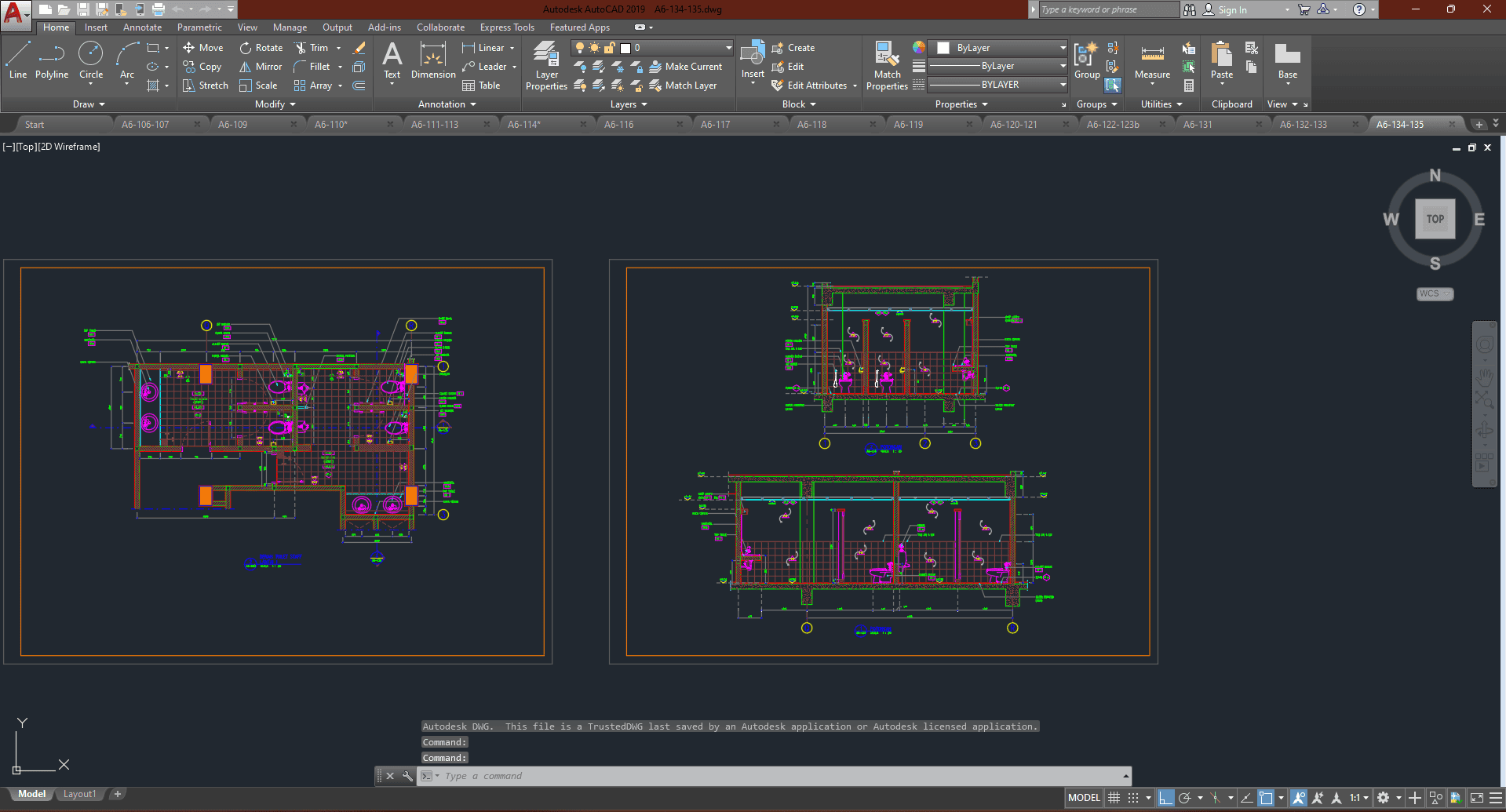Open the A6-116 drawing tab
This screenshot has height=812, width=1506.
pyautogui.click(x=618, y=124)
